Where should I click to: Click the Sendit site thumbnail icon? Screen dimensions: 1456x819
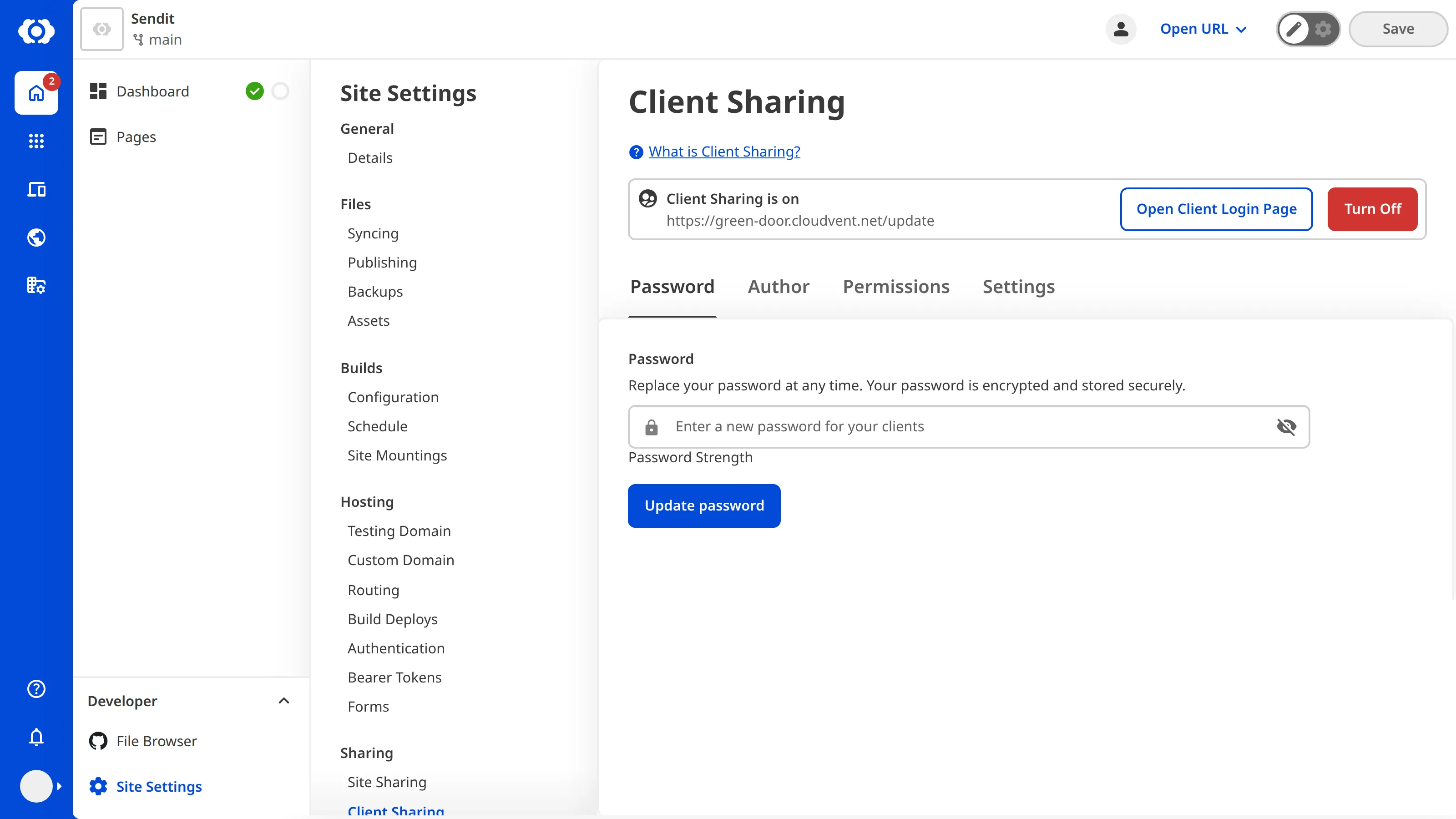(x=102, y=29)
